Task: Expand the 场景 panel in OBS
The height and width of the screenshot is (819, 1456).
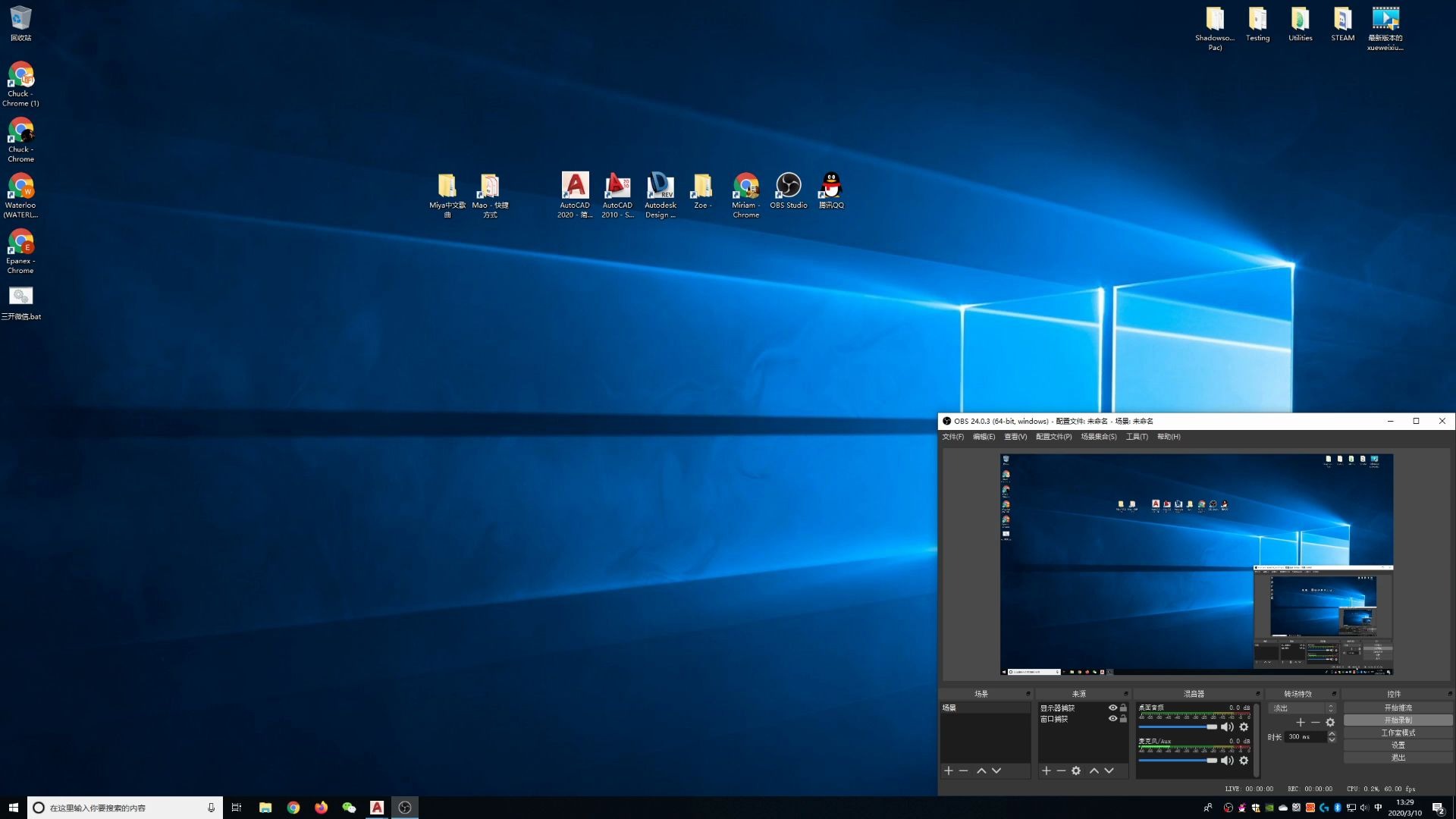Action: coord(1028,693)
